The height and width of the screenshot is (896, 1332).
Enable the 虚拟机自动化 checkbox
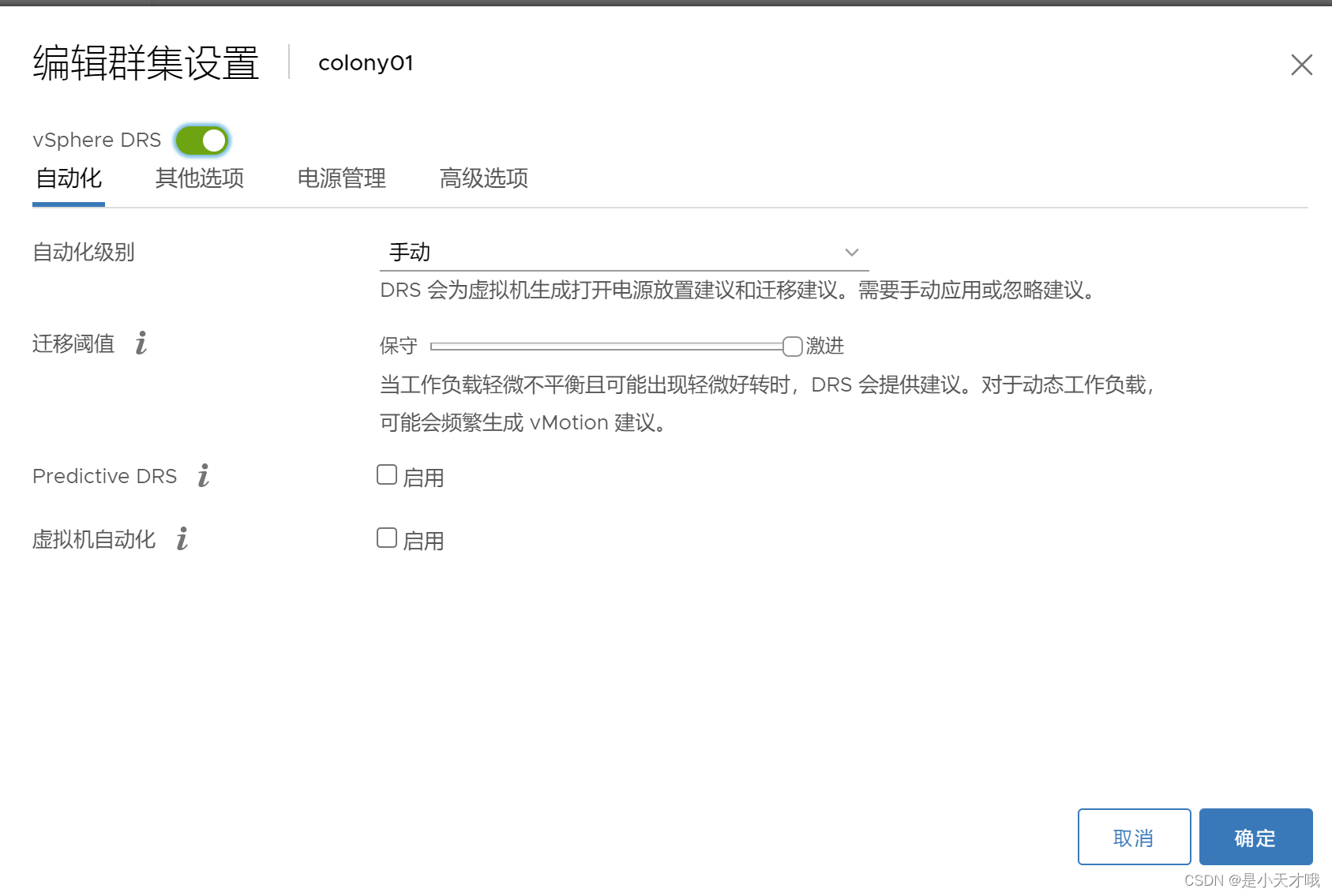386,537
